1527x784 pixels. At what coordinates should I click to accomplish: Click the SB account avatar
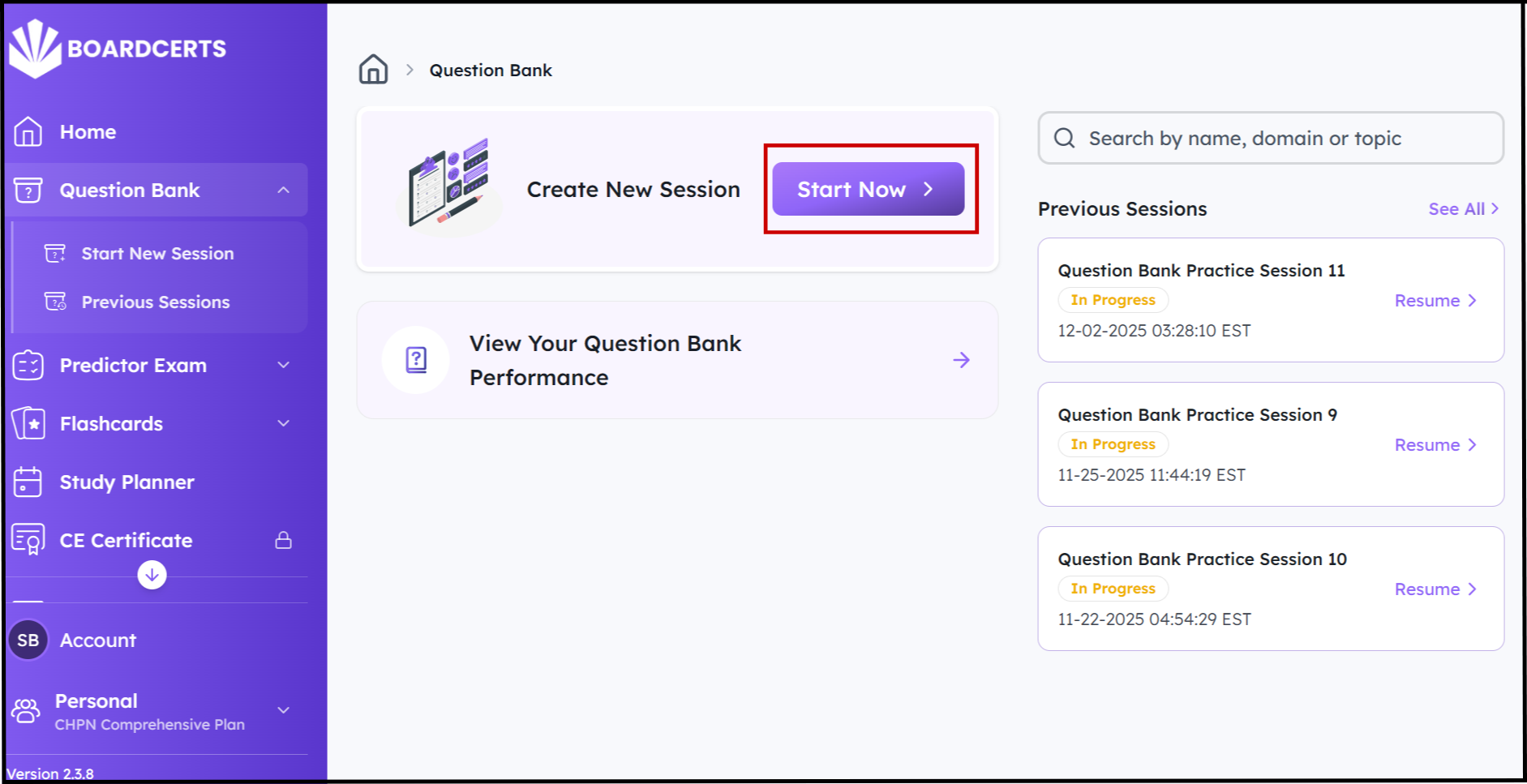pyautogui.click(x=28, y=640)
